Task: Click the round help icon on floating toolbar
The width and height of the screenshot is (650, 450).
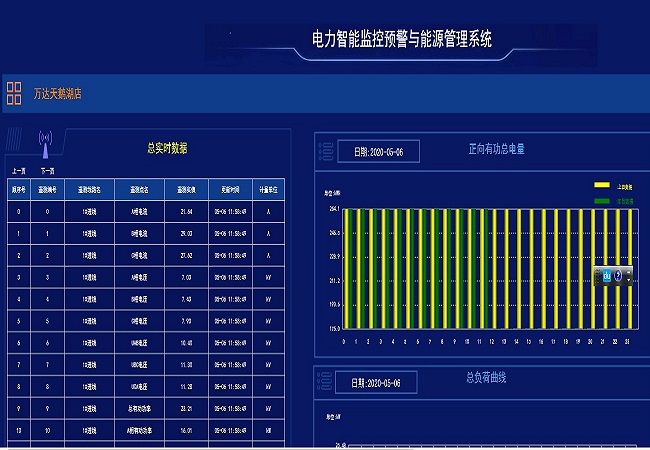Action: point(619,275)
